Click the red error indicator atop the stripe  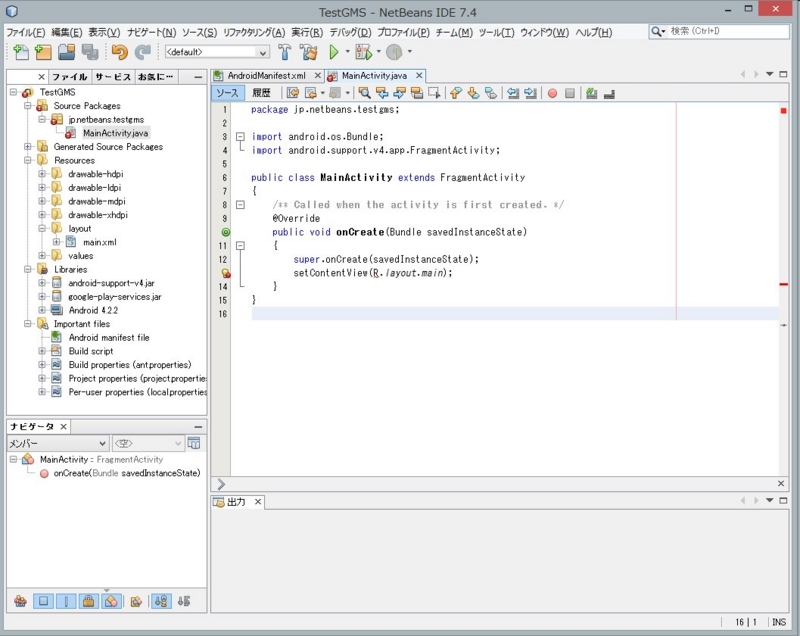[784, 111]
